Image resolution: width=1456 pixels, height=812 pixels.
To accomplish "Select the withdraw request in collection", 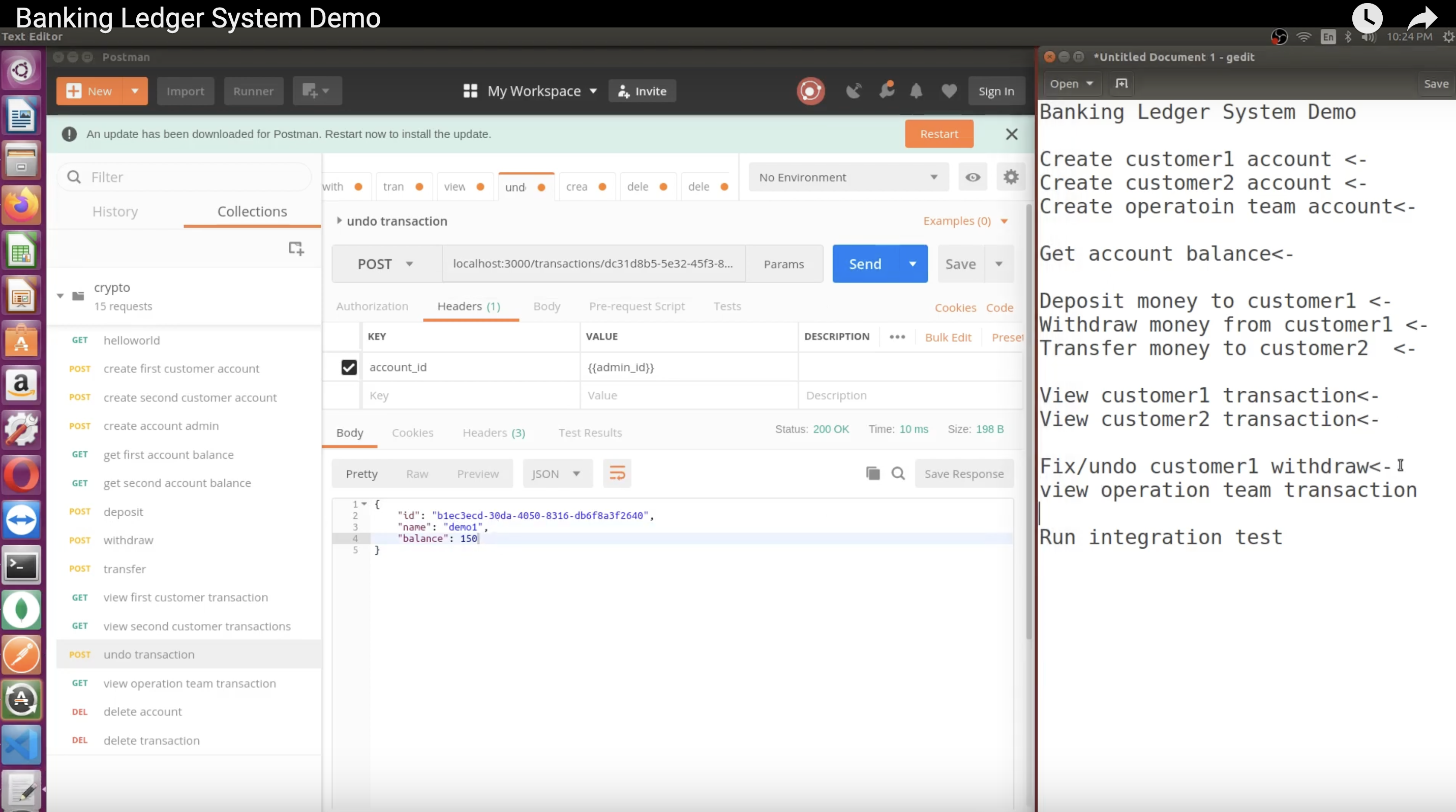I will [x=189, y=540].
